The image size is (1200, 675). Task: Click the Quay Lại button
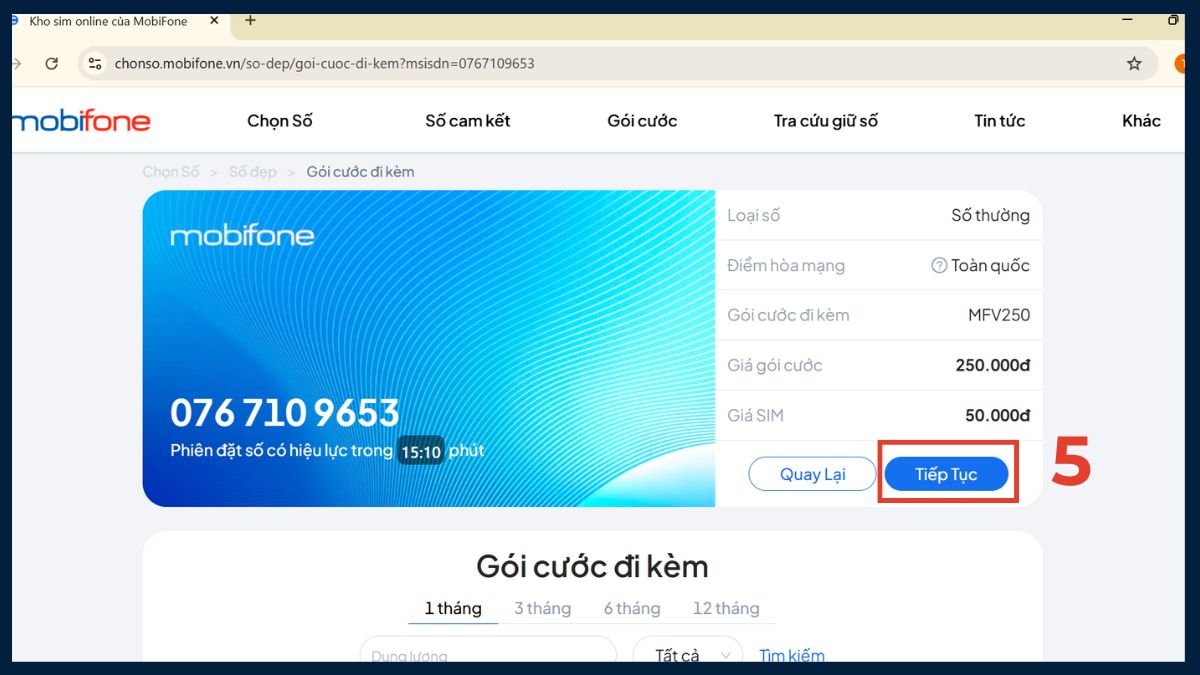(x=812, y=473)
